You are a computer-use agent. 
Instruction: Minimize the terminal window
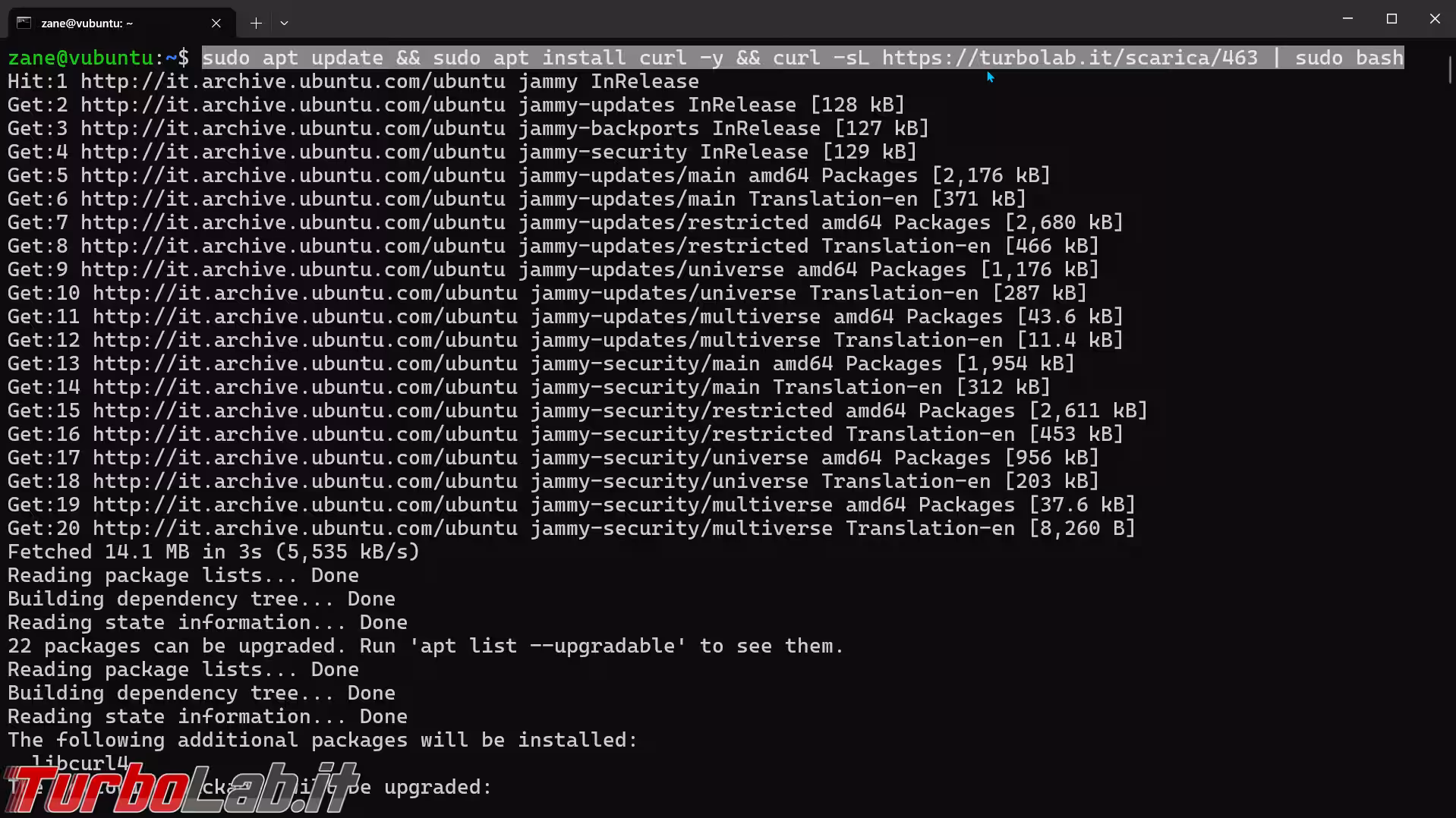pyautogui.click(x=1347, y=18)
